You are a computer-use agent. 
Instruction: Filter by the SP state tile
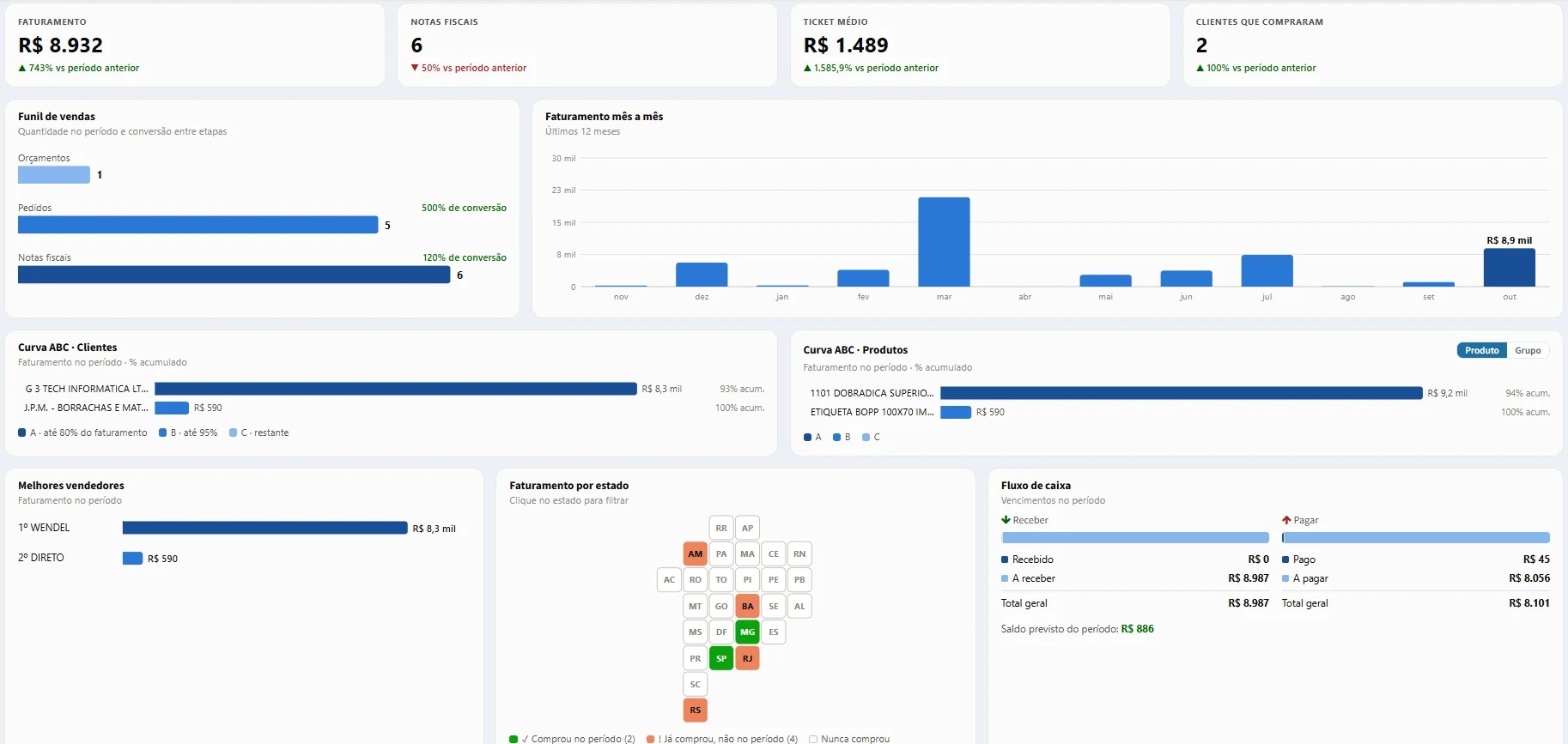(x=721, y=658)
